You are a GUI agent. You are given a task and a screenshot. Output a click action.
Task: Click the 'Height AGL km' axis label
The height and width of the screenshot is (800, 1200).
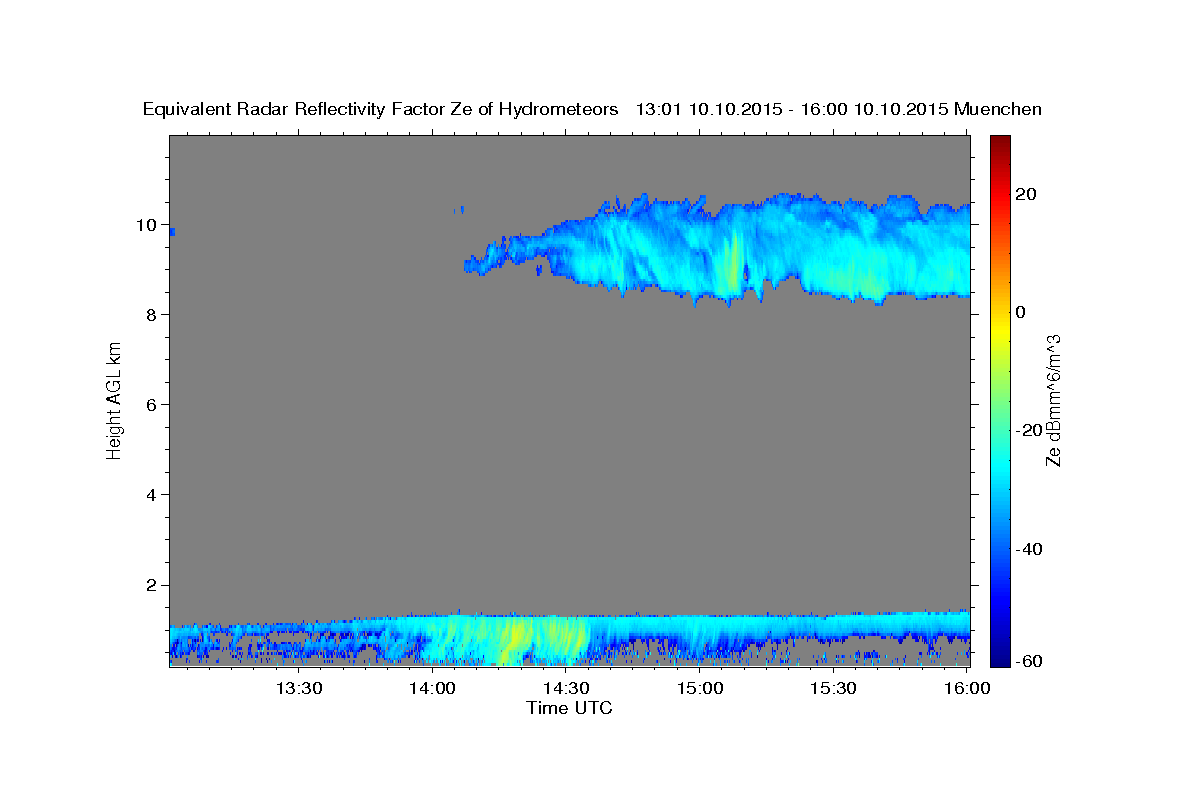(x=114, y=400)
